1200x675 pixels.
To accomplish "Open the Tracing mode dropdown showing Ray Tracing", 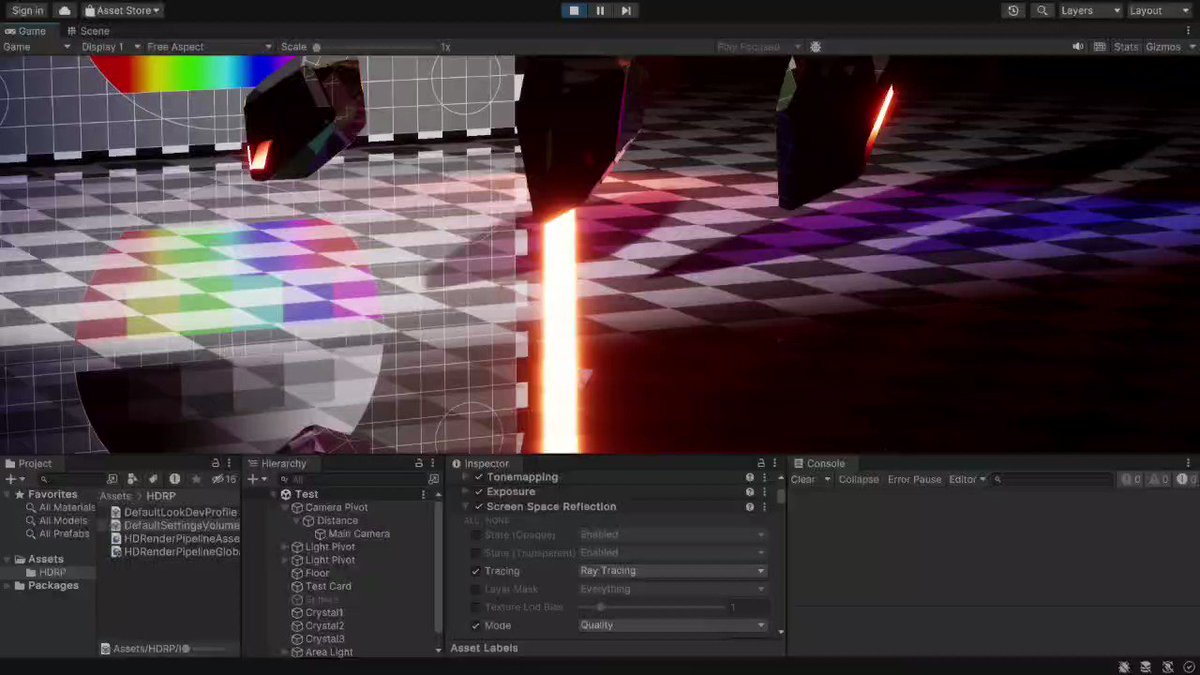I will pos(670,570).
